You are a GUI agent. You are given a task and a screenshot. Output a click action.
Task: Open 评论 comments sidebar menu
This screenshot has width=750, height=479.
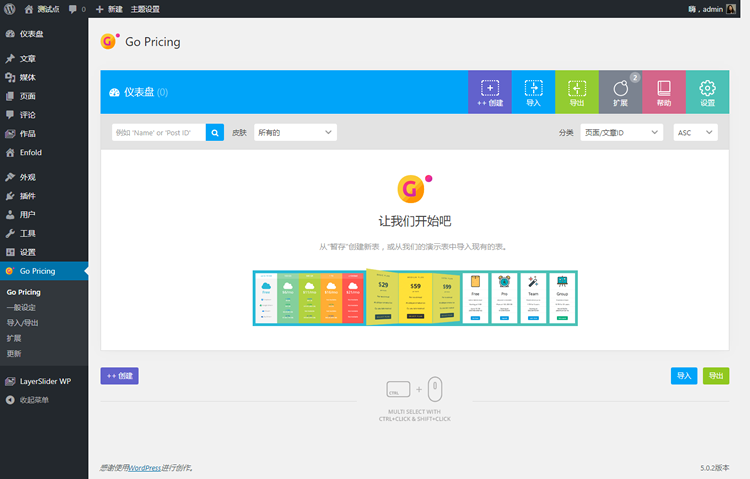[x=44, y=115]
